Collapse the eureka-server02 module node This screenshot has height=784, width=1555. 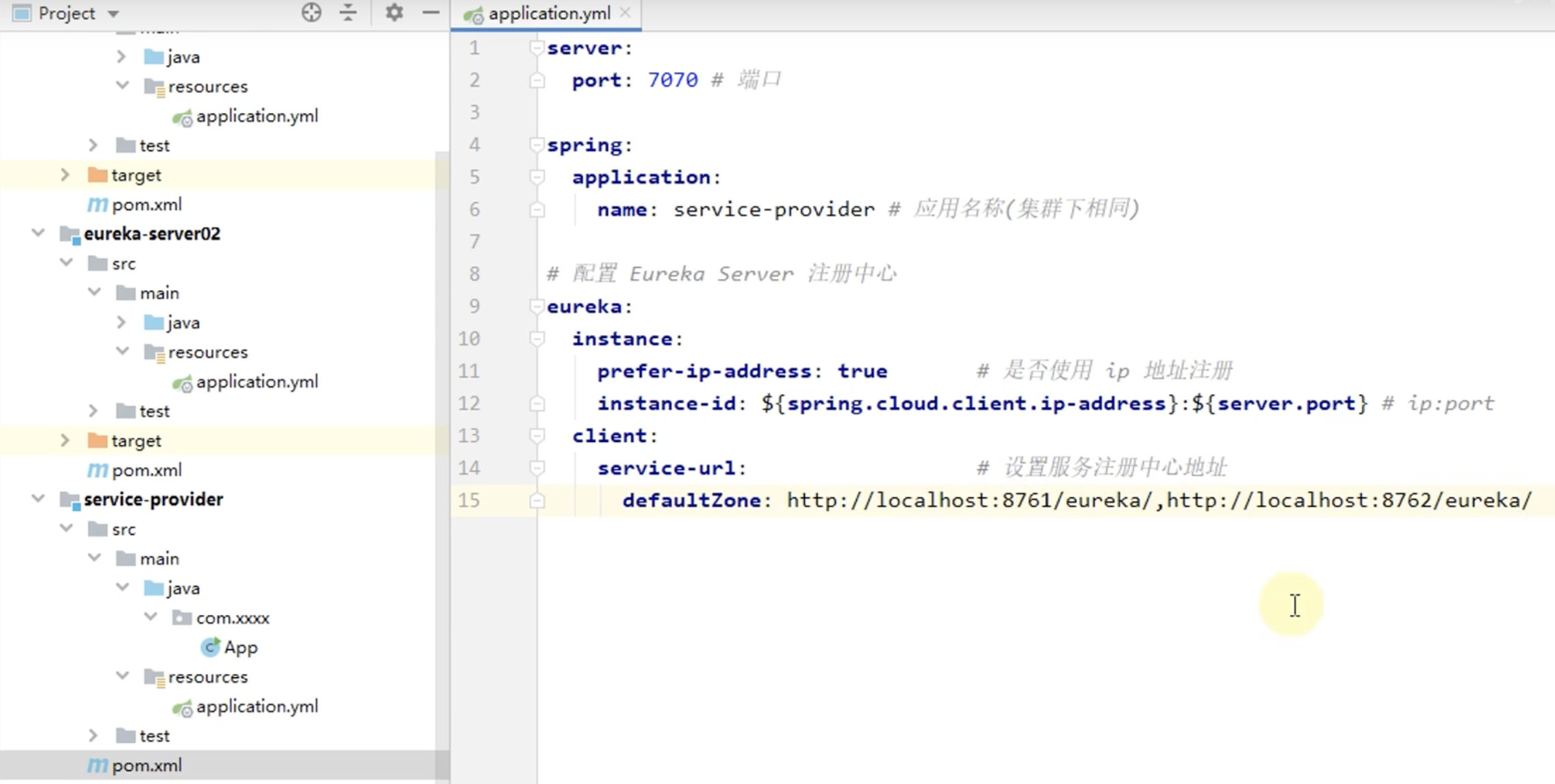pos(38,233)
